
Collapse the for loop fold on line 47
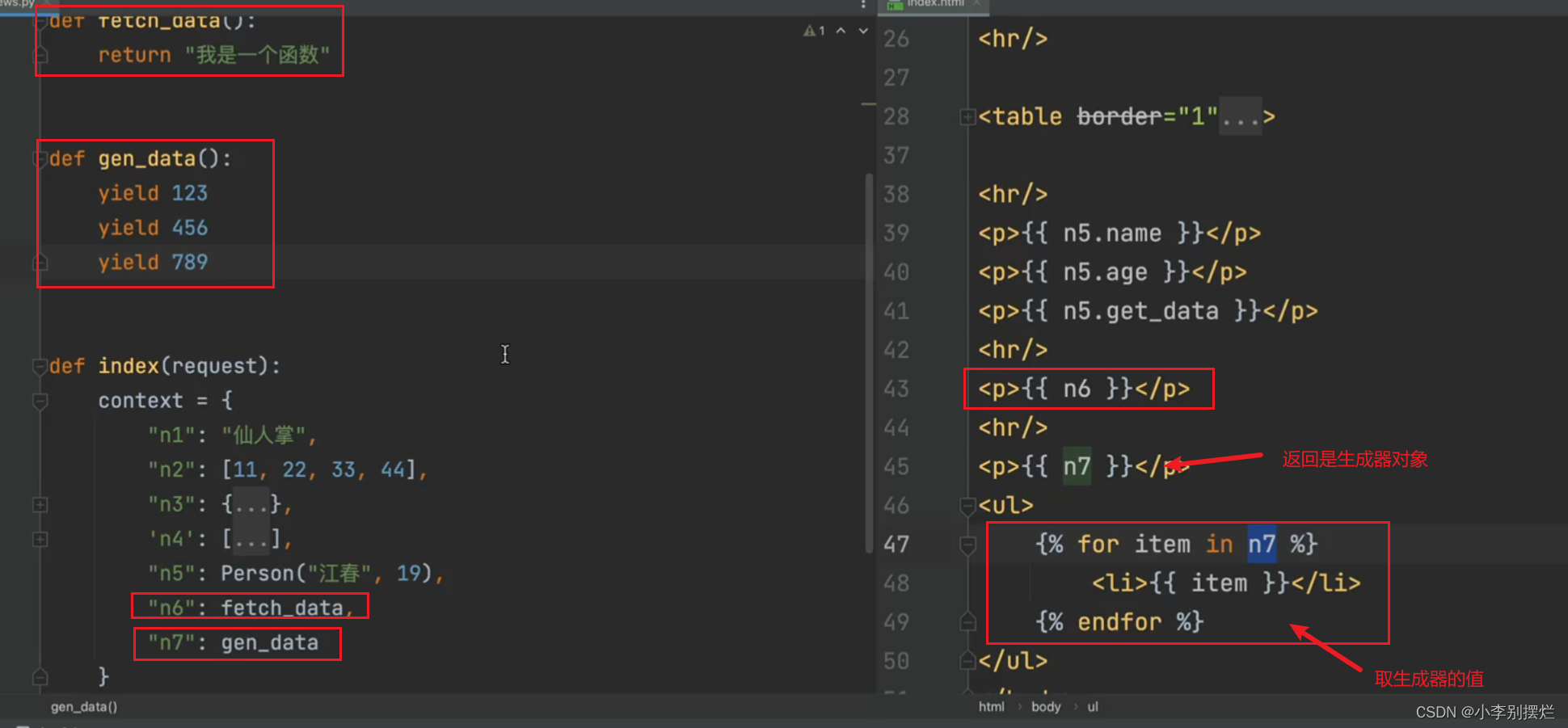967,545
